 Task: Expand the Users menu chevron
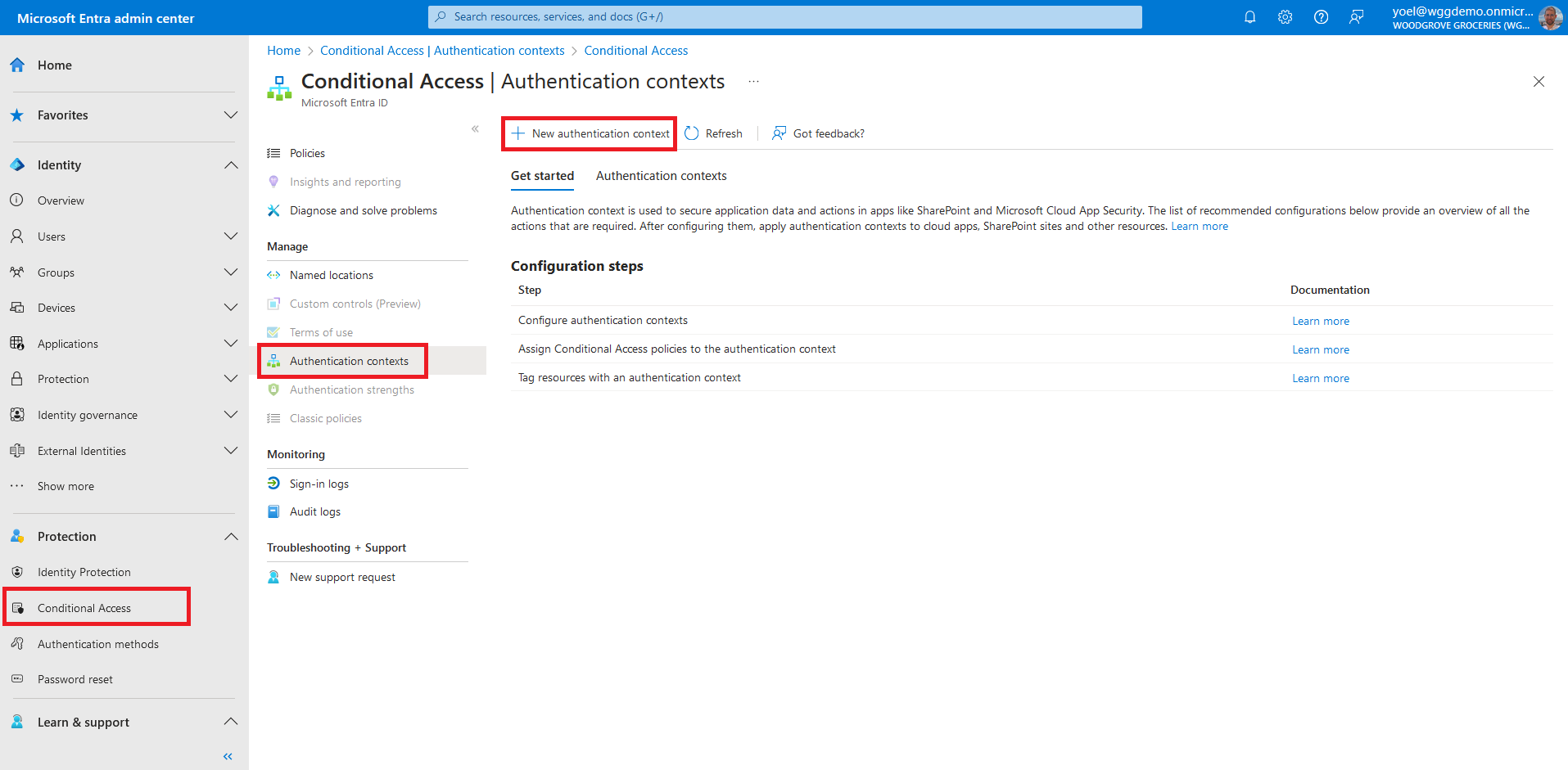[x=231, y=236]
